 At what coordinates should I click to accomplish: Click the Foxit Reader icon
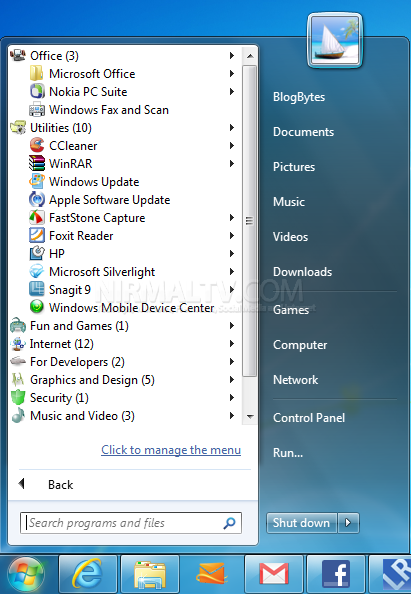tap(37, 236)
